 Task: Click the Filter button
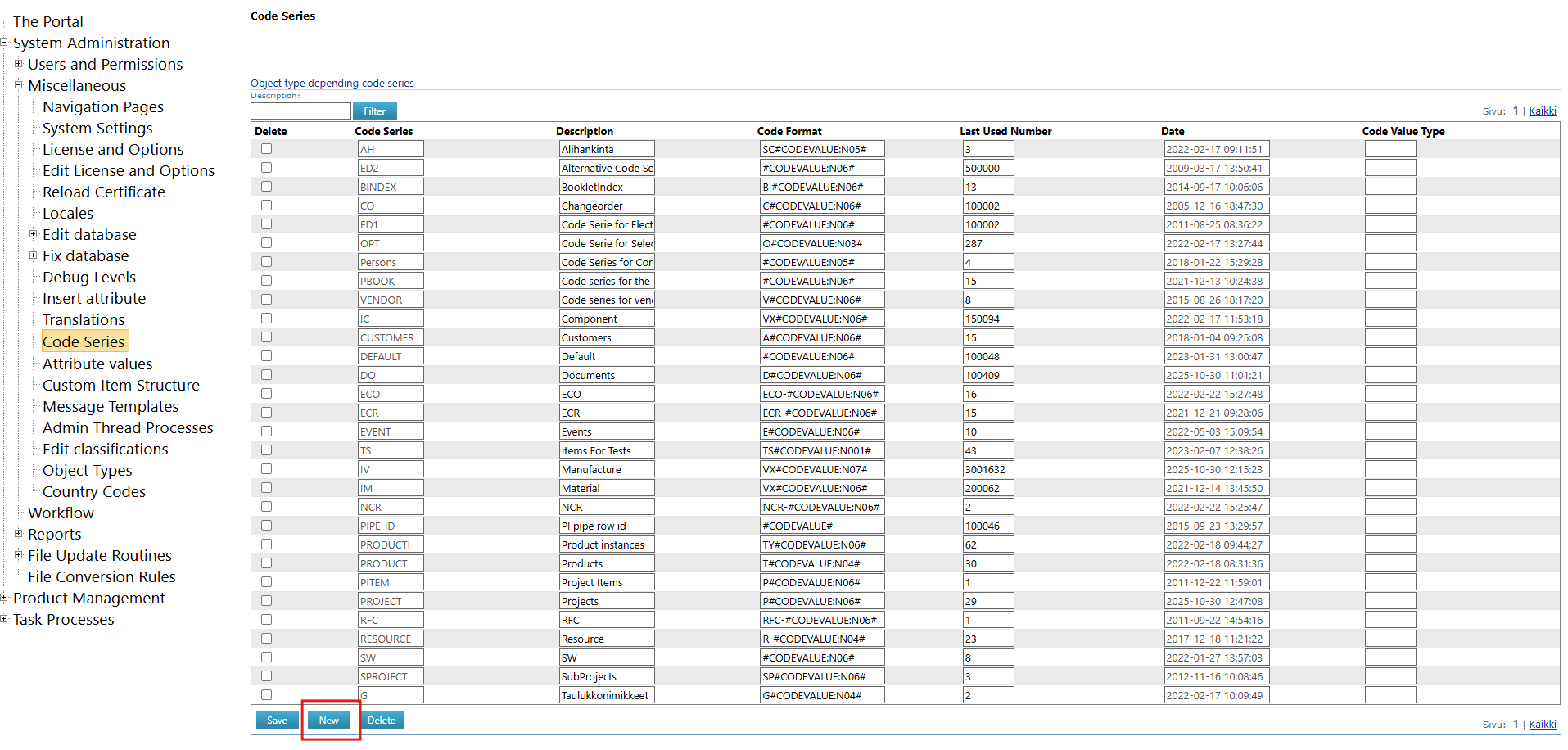374,111
